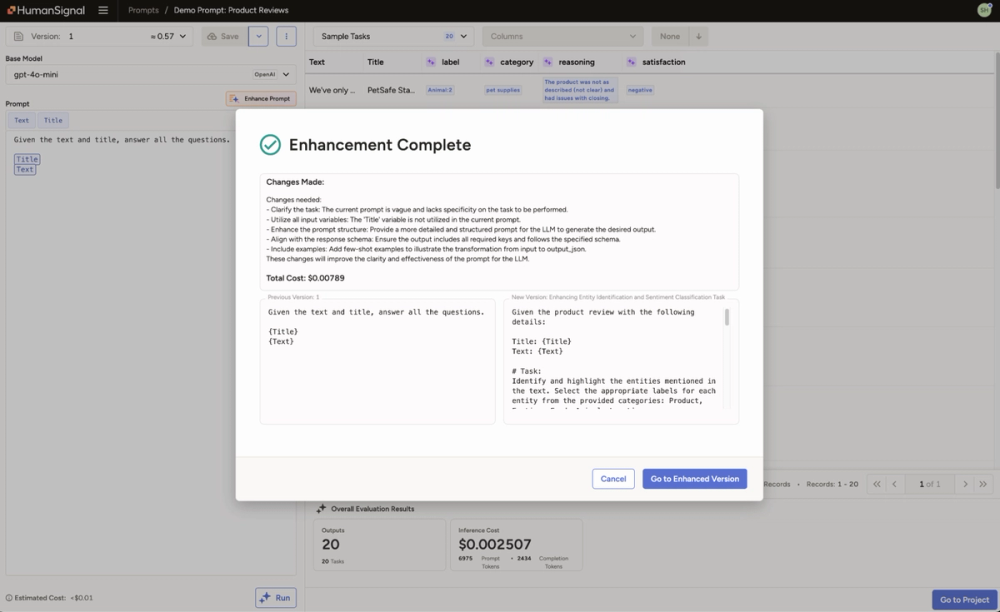Click the negative satisfaction tag
Viewport: 1000px width, 612px height.
[640, 90]
